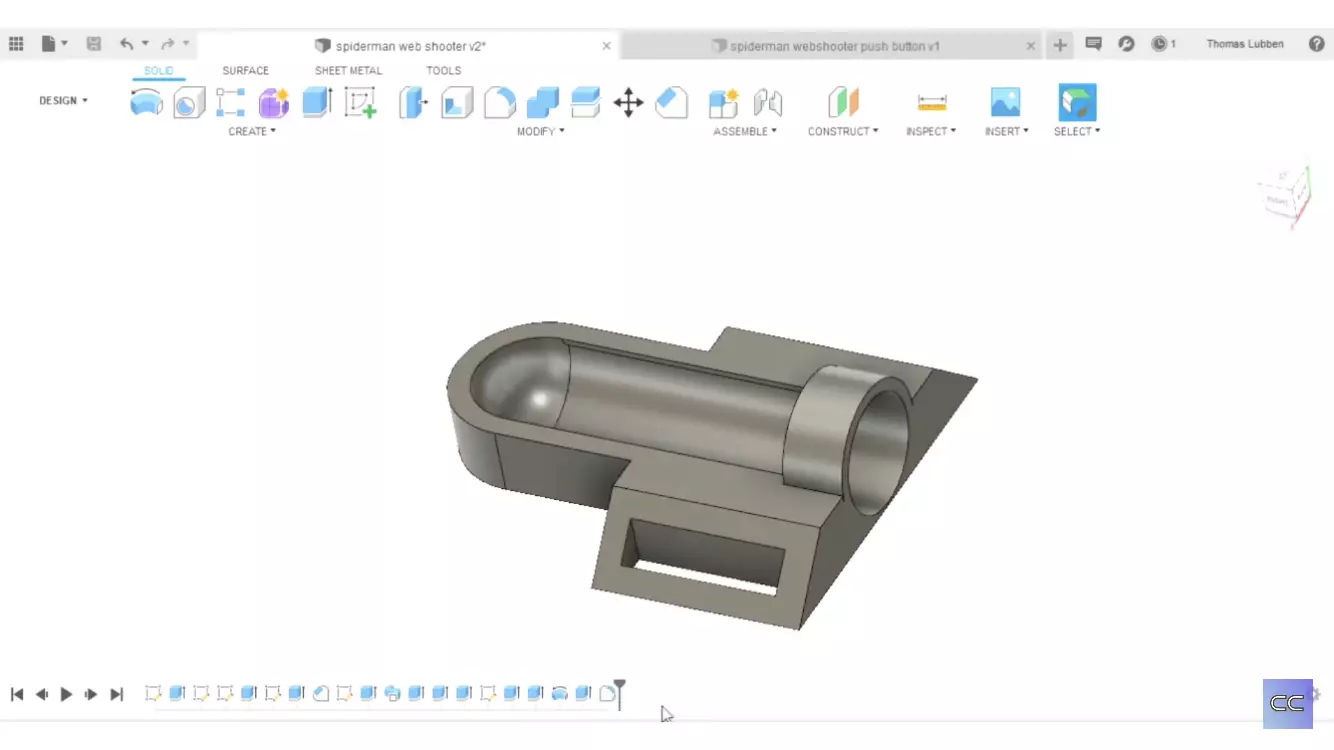This screenshot has height=750, width=1334.
Task: Expand the INSERT menu
Action: (1006, 131)
